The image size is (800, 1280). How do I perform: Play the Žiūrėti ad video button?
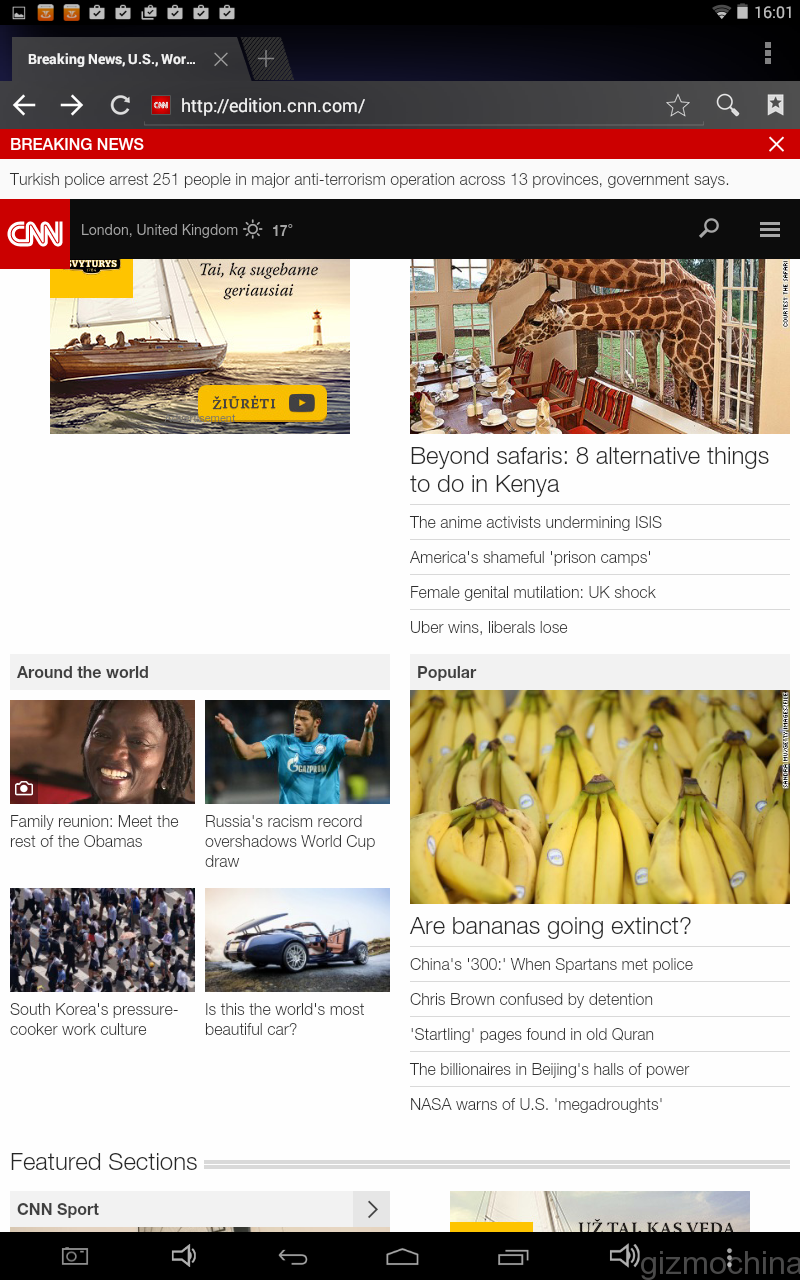point(262,403)
